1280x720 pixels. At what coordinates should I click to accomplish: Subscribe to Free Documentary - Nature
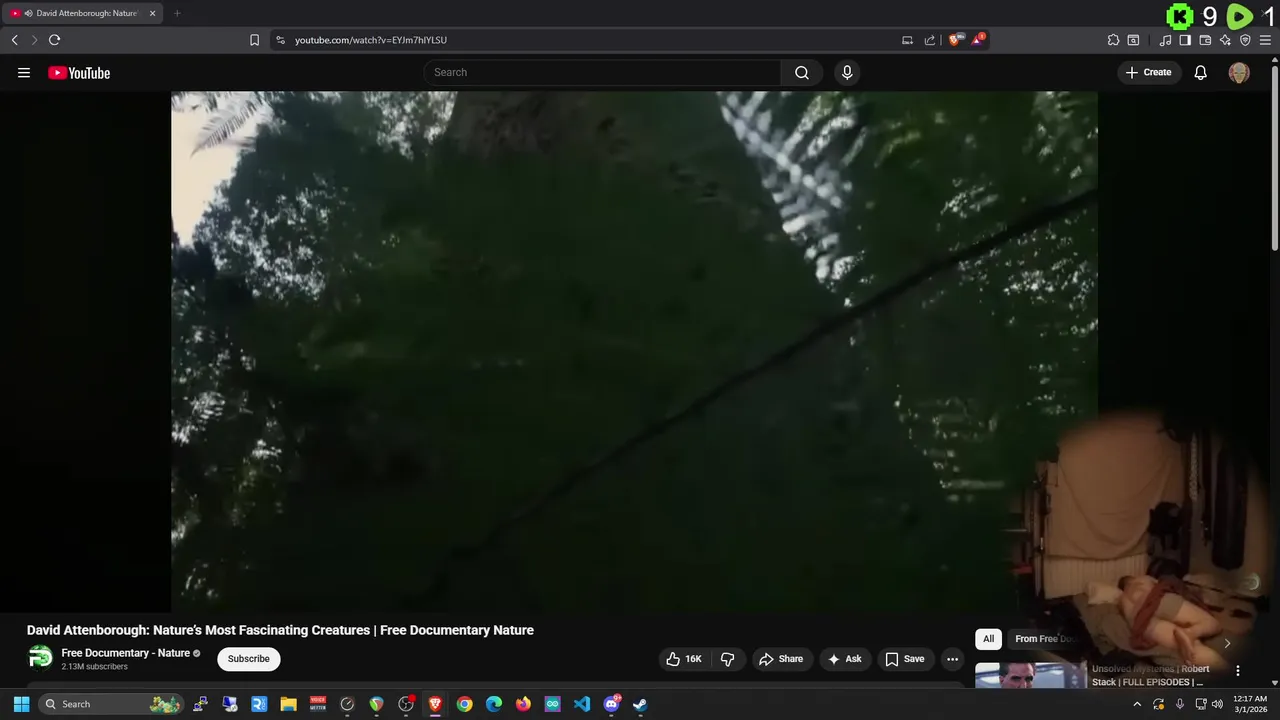pos(249,659)
